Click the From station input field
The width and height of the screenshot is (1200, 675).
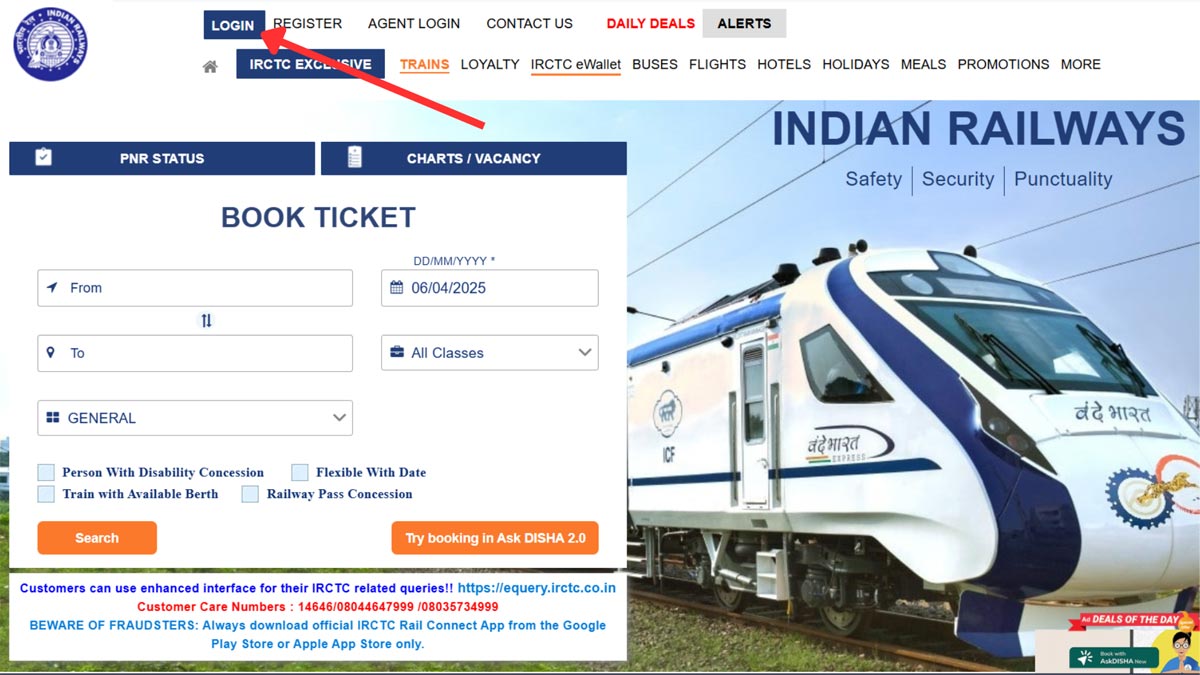point(195,288)
